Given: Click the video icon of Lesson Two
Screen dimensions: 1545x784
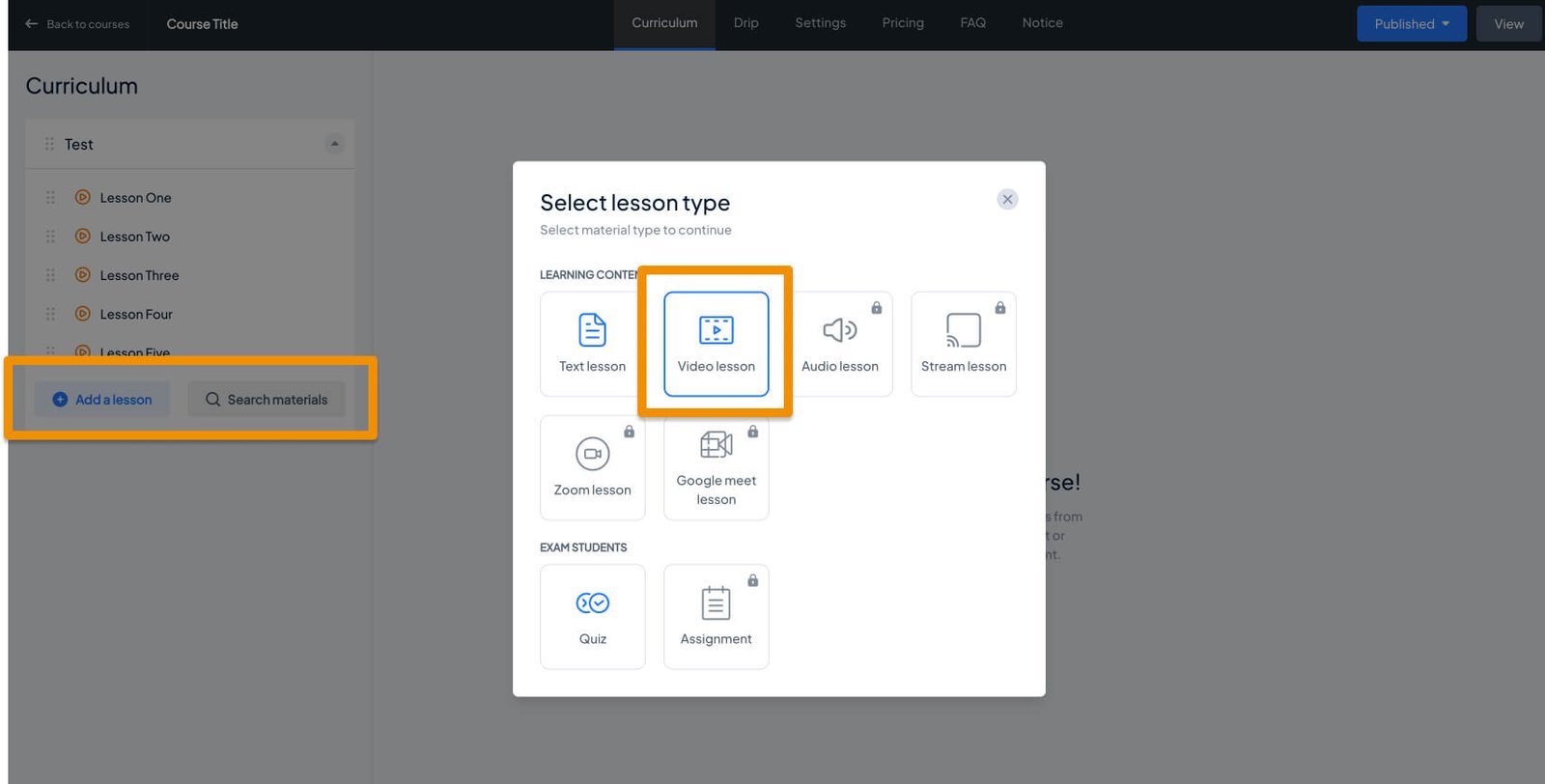Looking at the screenshot, I should (83, 236).
